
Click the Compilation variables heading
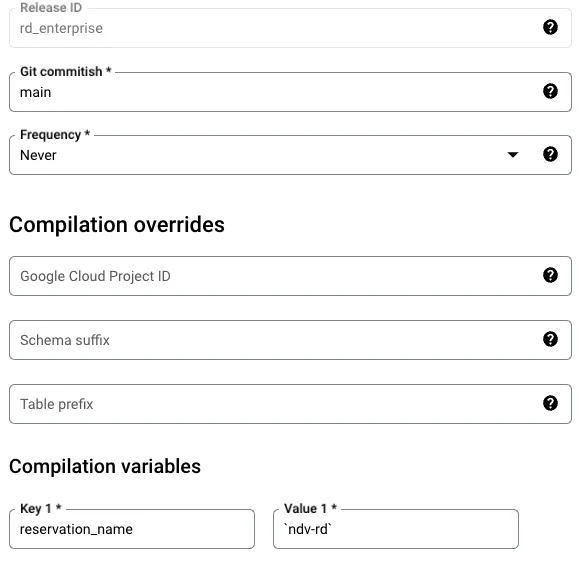click(105, 466)
